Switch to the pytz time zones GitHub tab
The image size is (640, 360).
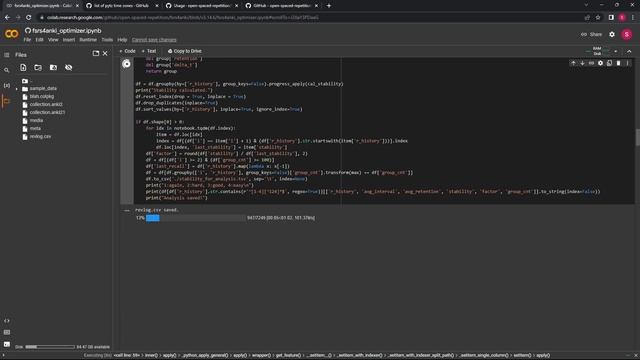(121, 6)
